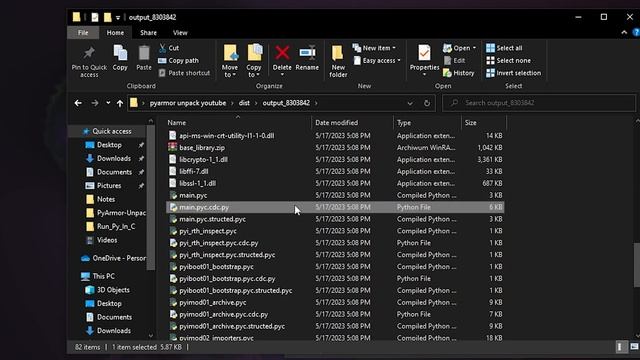640x360 pixels.
Task: Go forward with the forward arrow
Action: (94, 103)
